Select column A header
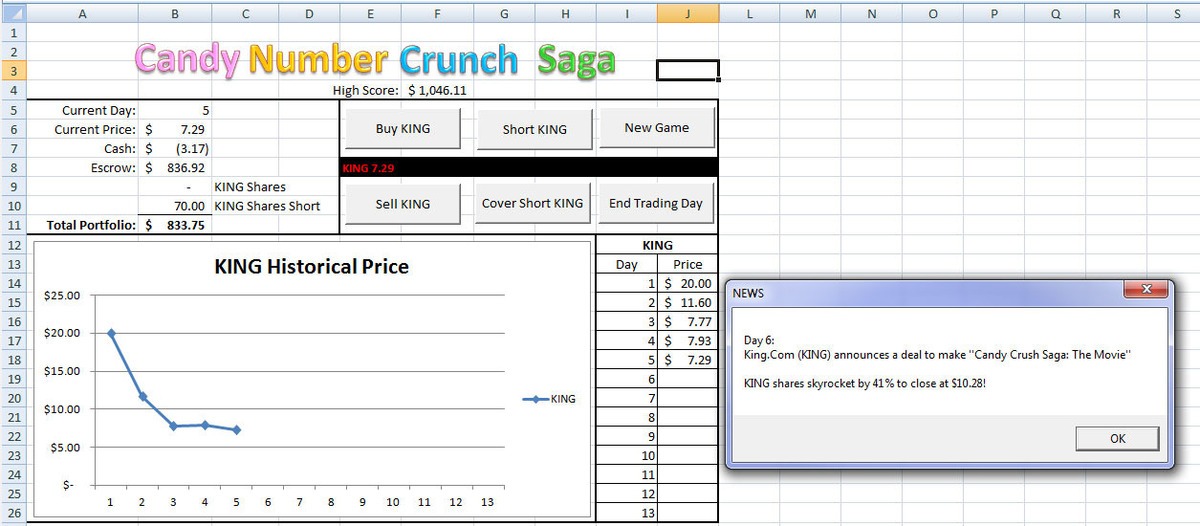 (81, 13)
